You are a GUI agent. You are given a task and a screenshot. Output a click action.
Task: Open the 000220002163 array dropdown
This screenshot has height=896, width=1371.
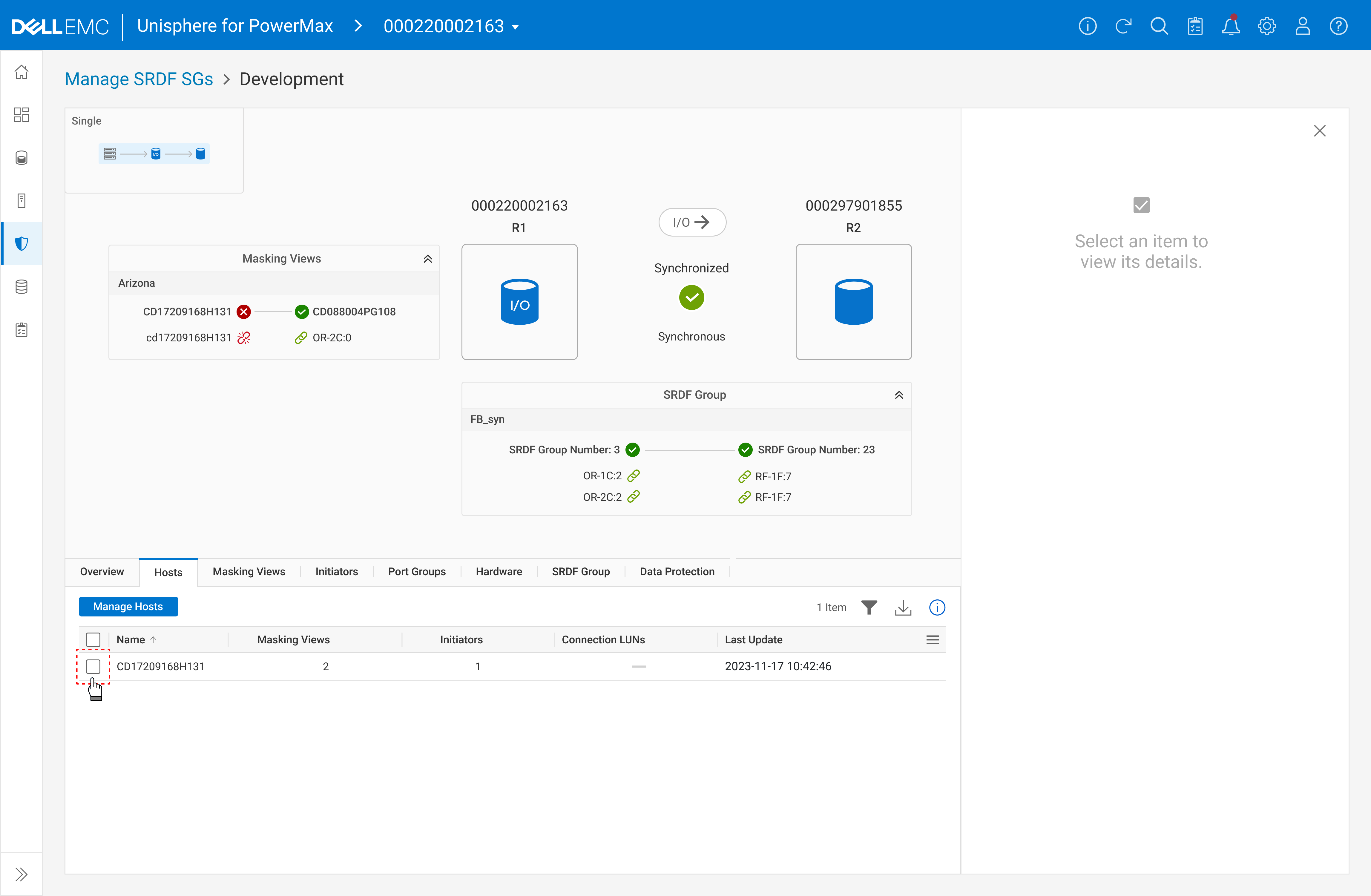click(x=451, y=27)
